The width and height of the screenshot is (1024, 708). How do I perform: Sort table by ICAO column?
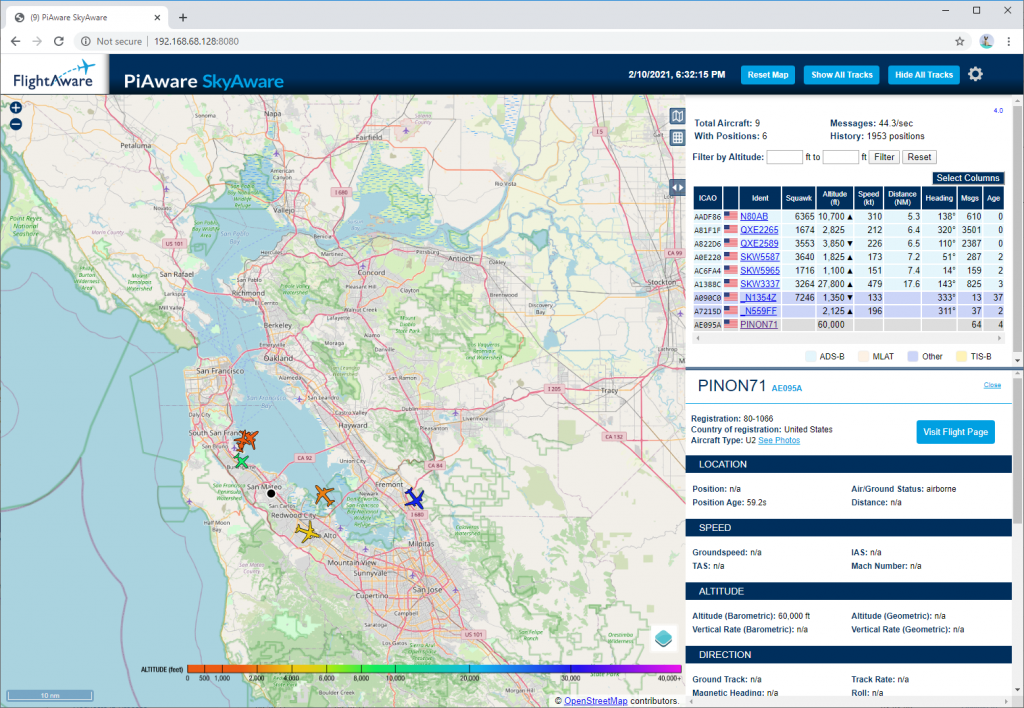708,198
